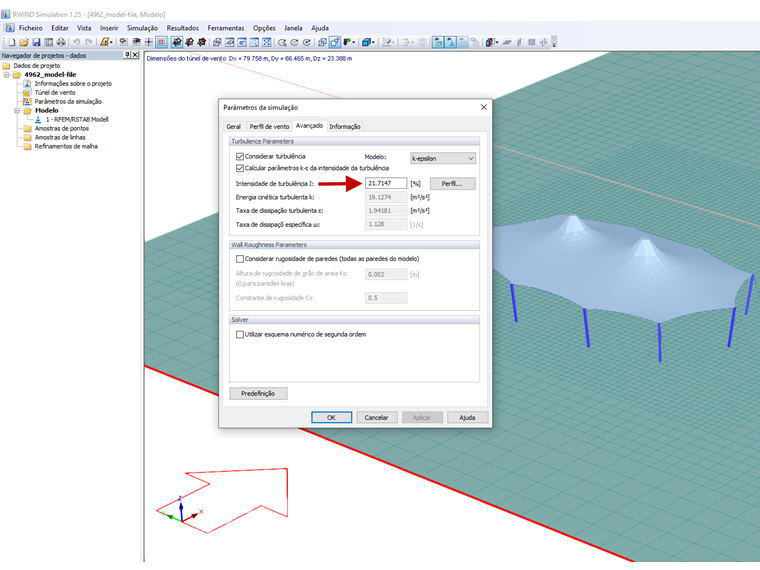Click the Perfil... button
The image size is (760, 570).
click(x=452, y=184)
